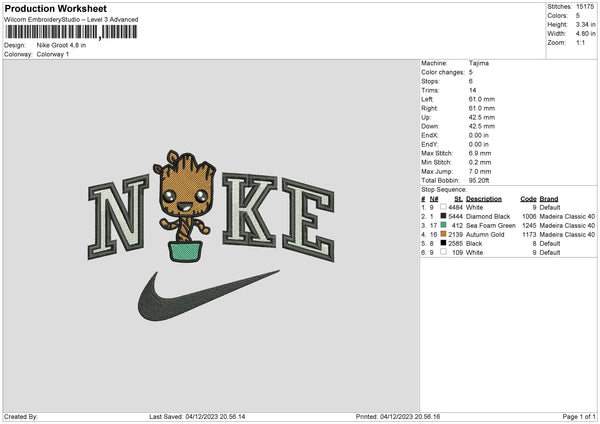Click the Black color swatch in row 5
This screenshot has width=600, height=424.
[x=443, y=243]
